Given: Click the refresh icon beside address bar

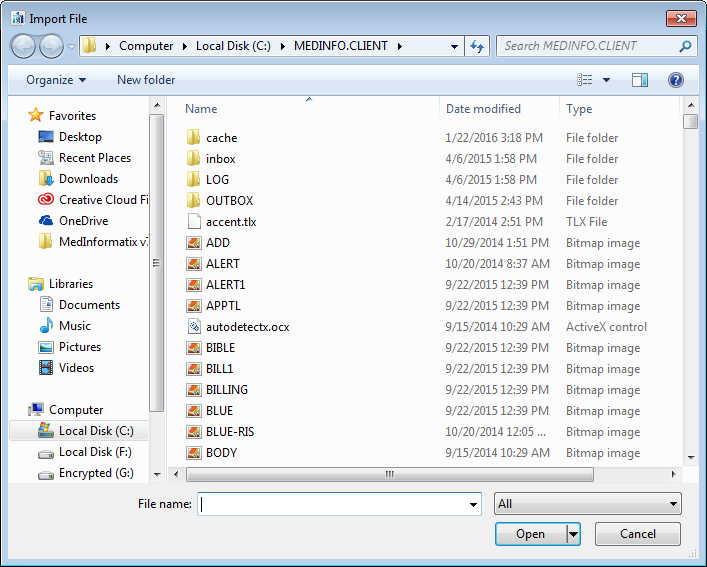Looking at the screenshot, I should tap(477, 46).
